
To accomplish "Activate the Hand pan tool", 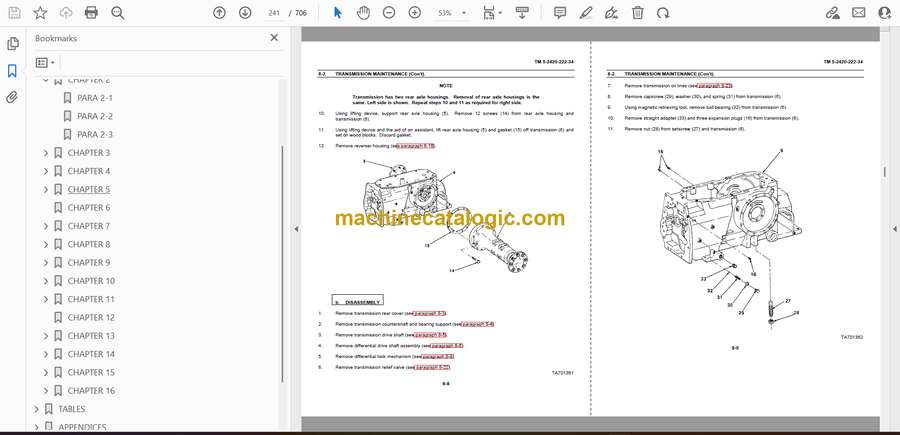I will (363, 13).
